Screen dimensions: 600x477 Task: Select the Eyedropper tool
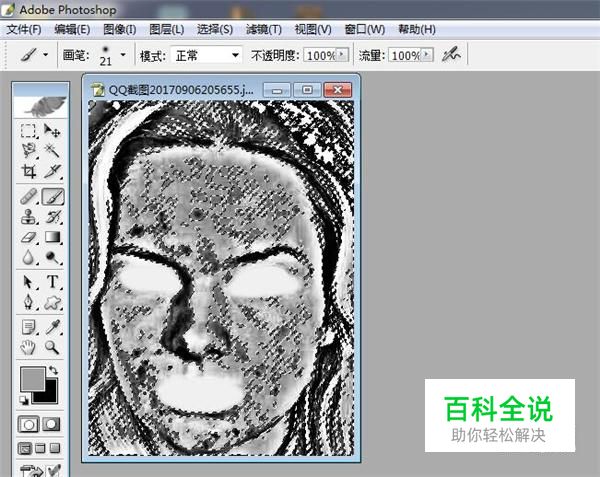tap(52, 327)
